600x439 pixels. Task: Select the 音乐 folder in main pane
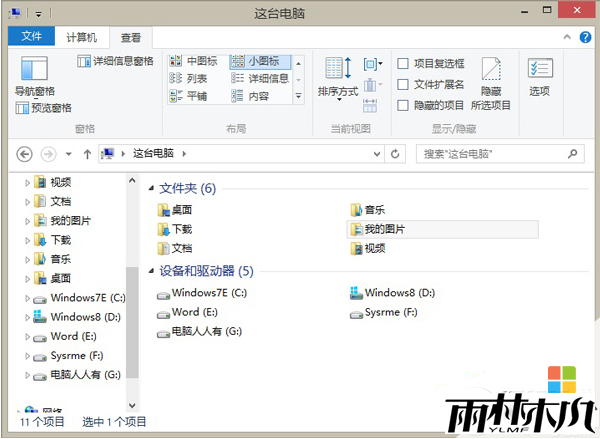368,210
